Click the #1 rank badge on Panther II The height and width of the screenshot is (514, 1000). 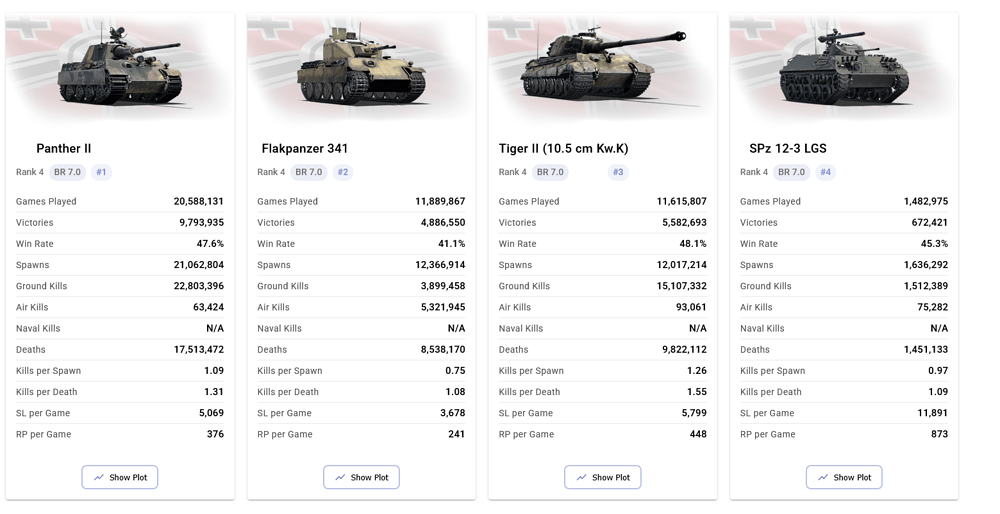tap(101, 172)
